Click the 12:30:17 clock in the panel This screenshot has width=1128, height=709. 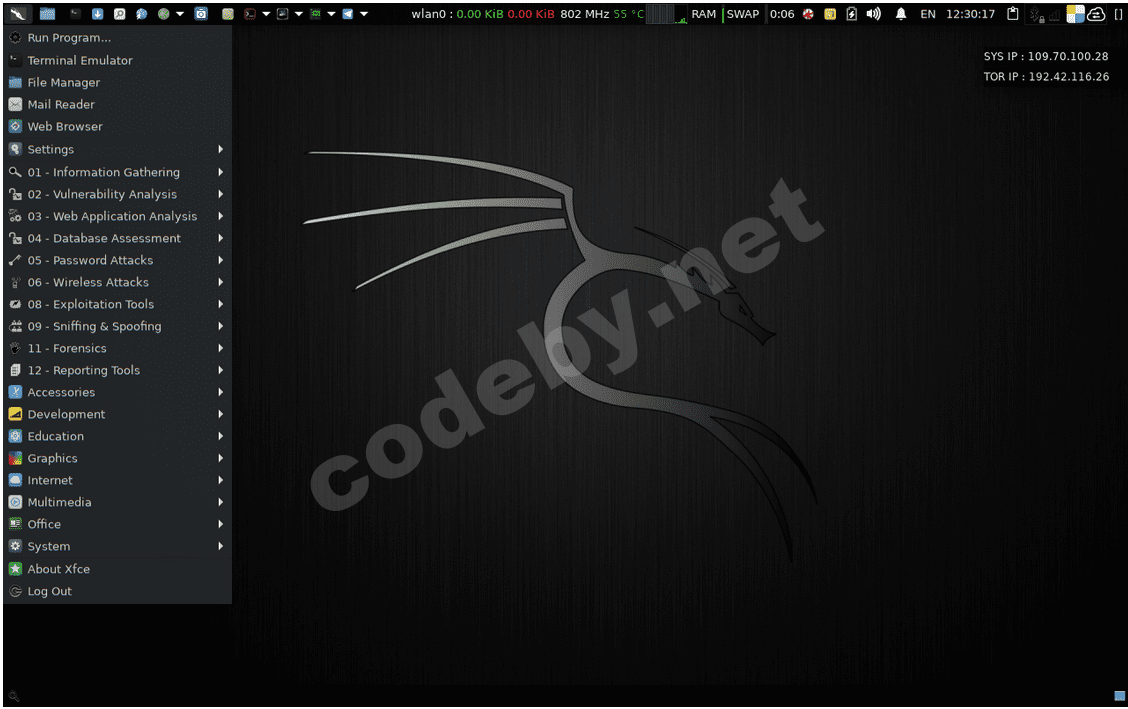point(970,14)
